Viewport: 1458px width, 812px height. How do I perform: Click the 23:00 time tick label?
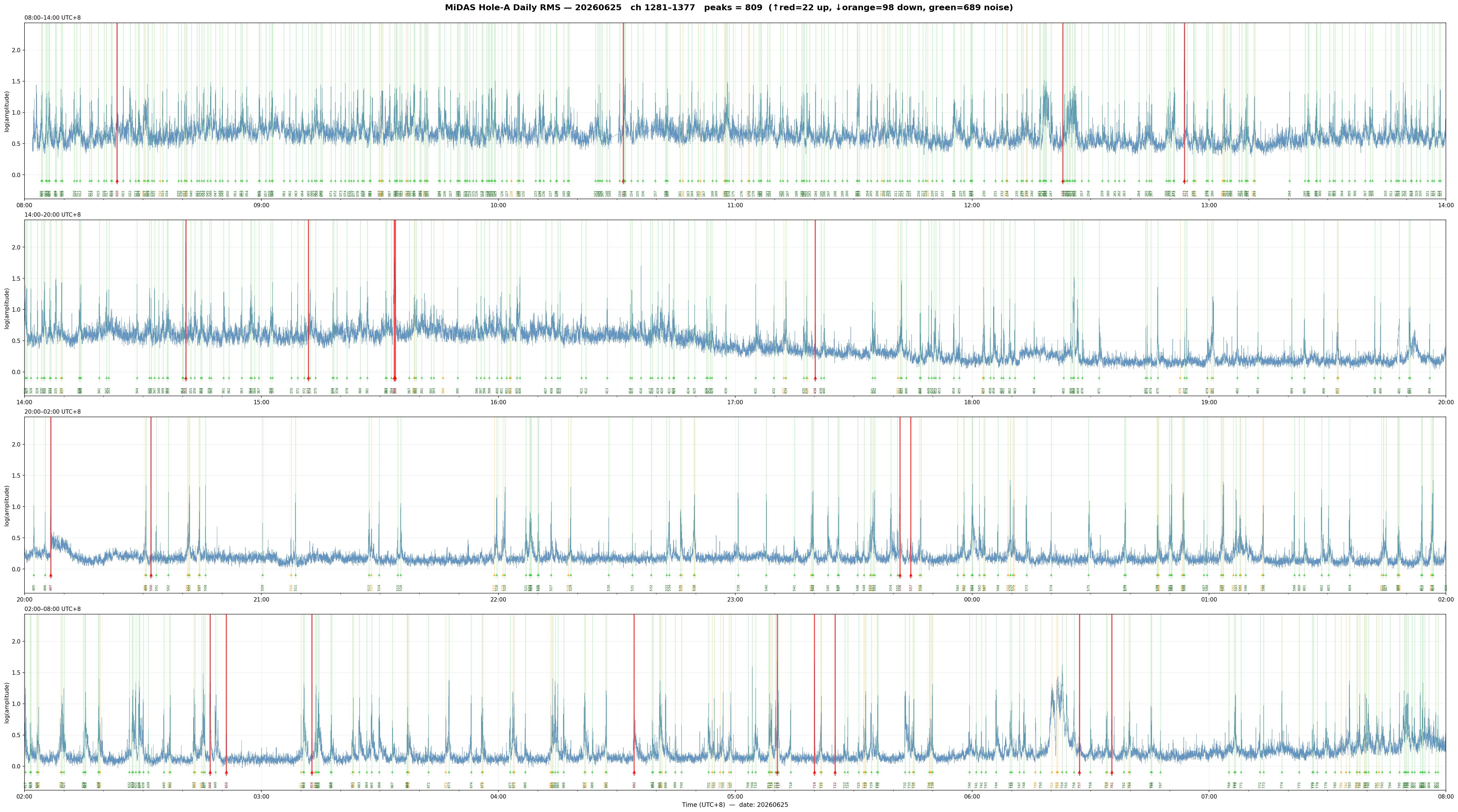(x=735, y=599)
